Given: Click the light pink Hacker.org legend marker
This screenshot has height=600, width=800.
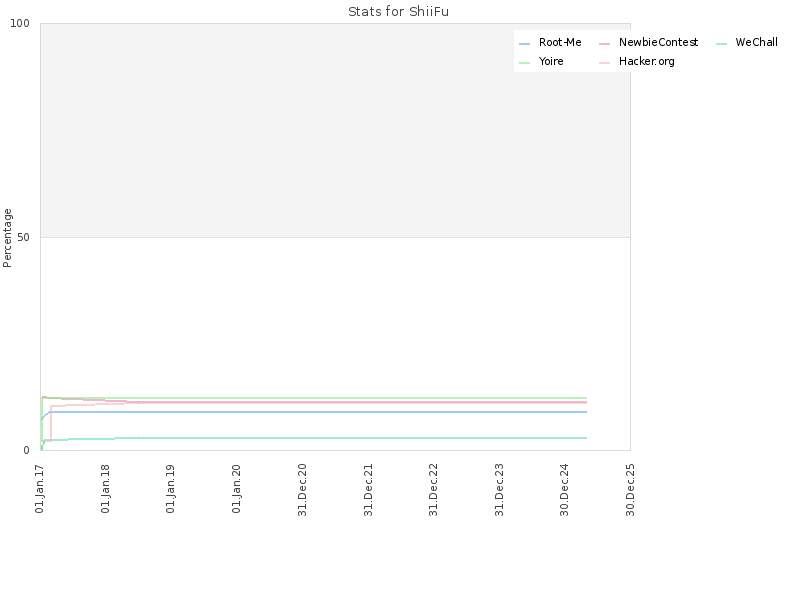Looking at the screenshot, I should pyautogui.click(x=605, y=63).
